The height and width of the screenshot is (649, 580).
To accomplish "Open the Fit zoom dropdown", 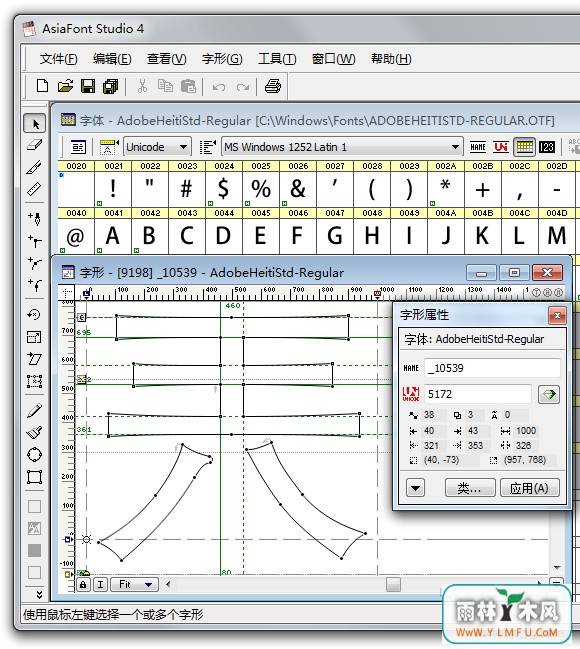I will coord(135,584).
